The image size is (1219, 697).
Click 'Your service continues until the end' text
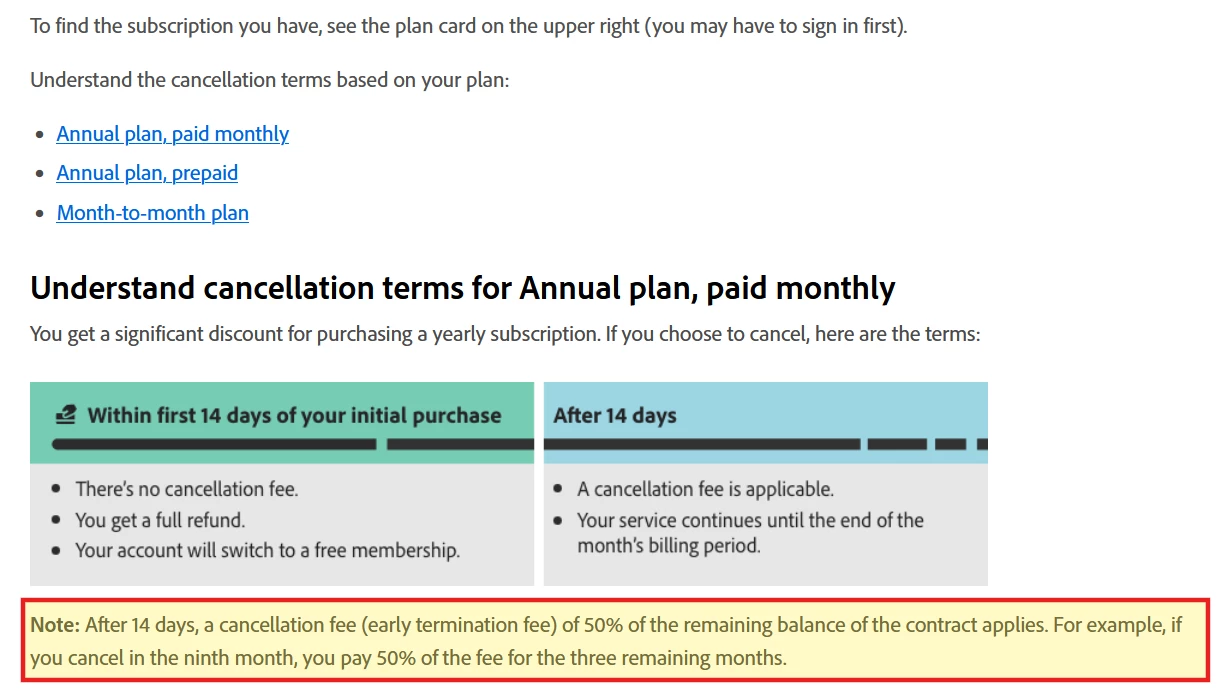[750, 520]
